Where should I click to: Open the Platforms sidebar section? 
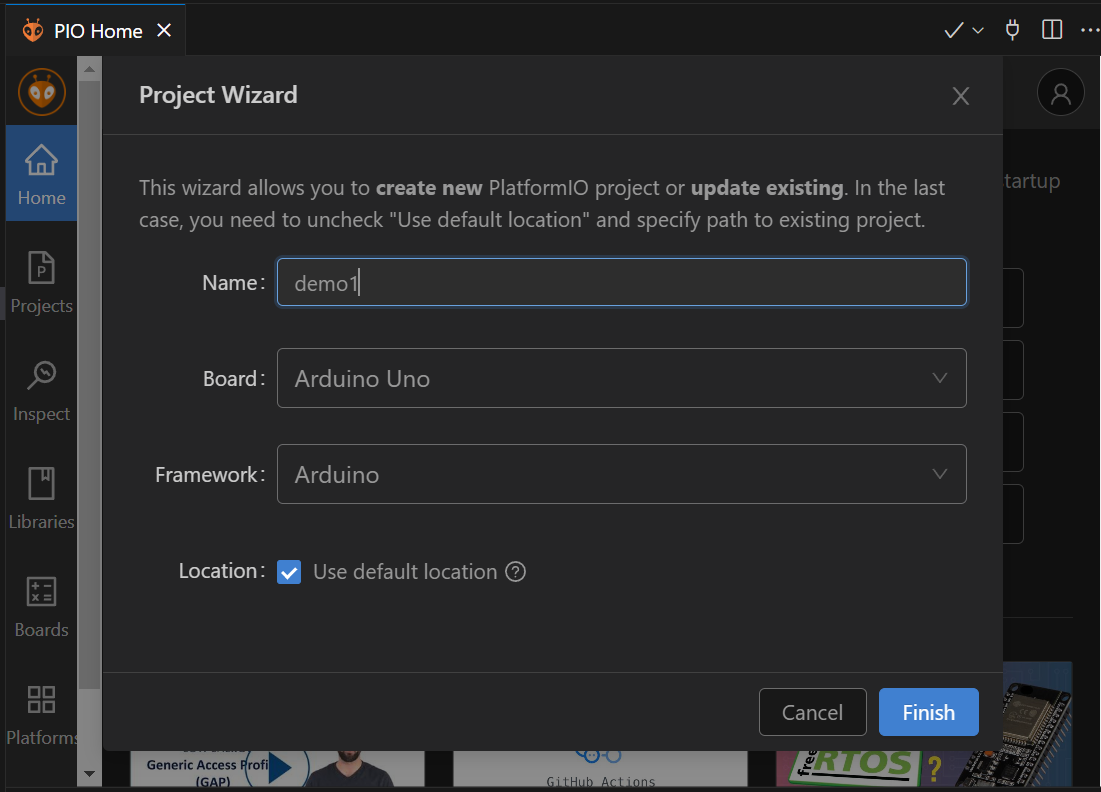[x=41, y=715]
